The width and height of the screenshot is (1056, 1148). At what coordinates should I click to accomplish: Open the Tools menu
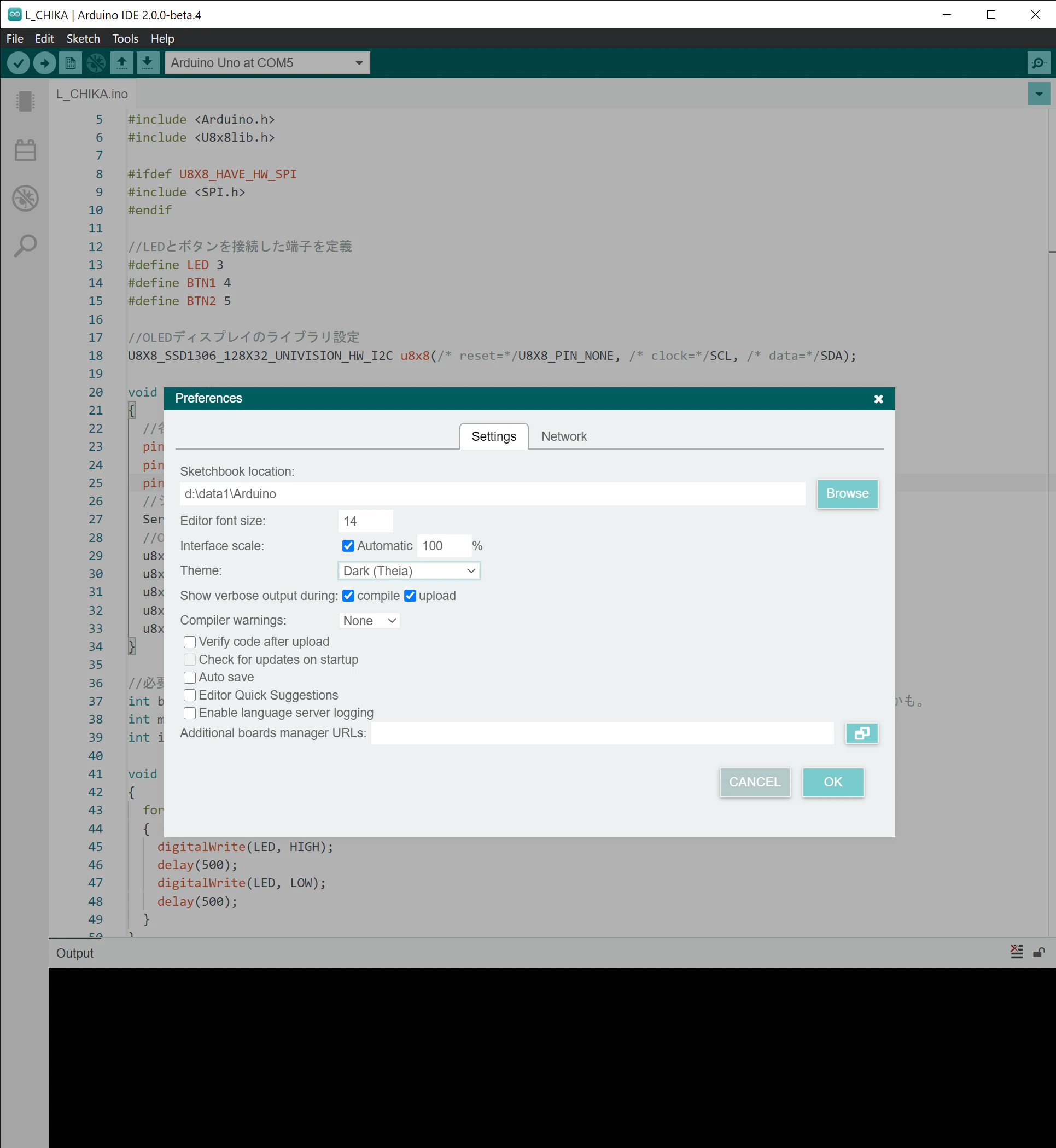click(125, 38)
